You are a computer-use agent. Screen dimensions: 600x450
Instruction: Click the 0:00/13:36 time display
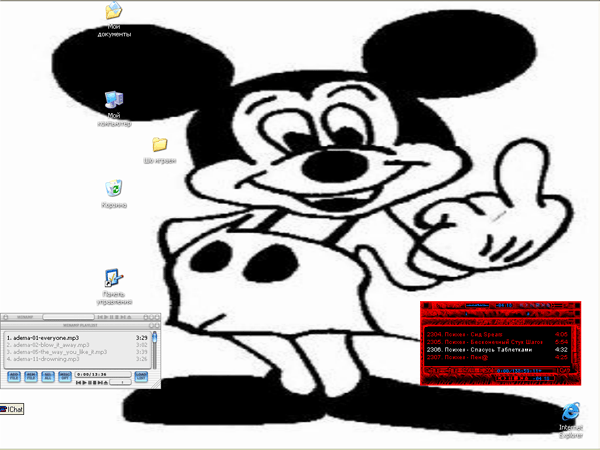(x=103, y=375)
